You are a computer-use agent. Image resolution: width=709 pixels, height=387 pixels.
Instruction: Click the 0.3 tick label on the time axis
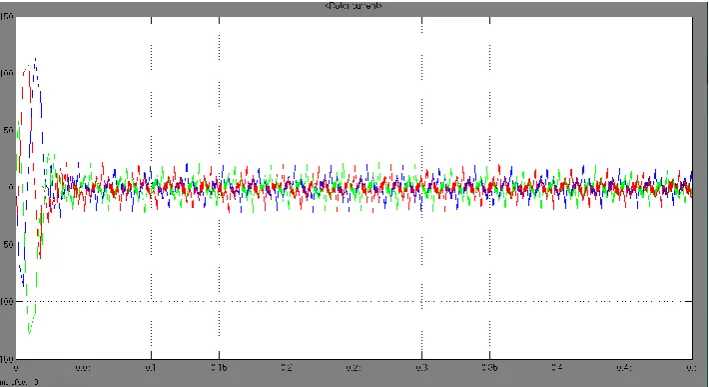[421, 368]
